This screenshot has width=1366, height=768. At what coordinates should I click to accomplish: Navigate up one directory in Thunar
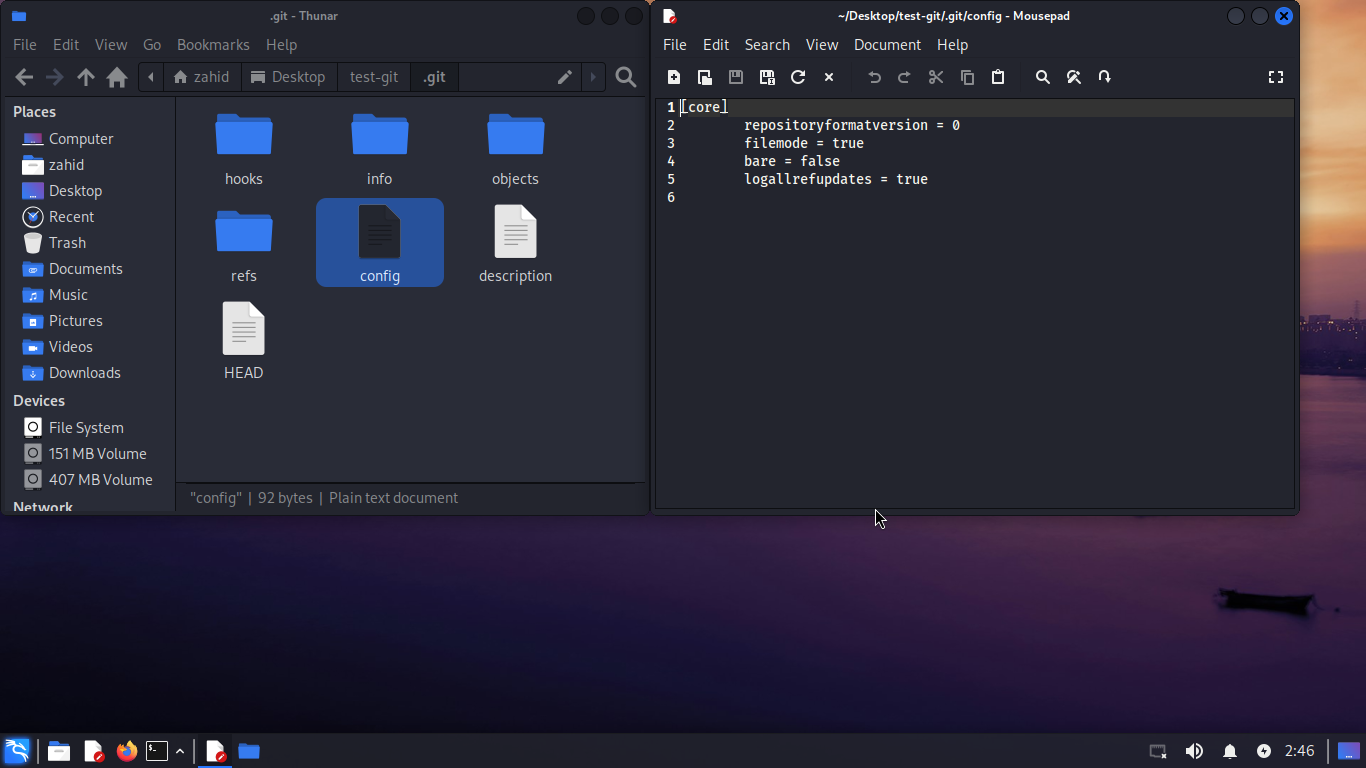click(x=86, y=77)
